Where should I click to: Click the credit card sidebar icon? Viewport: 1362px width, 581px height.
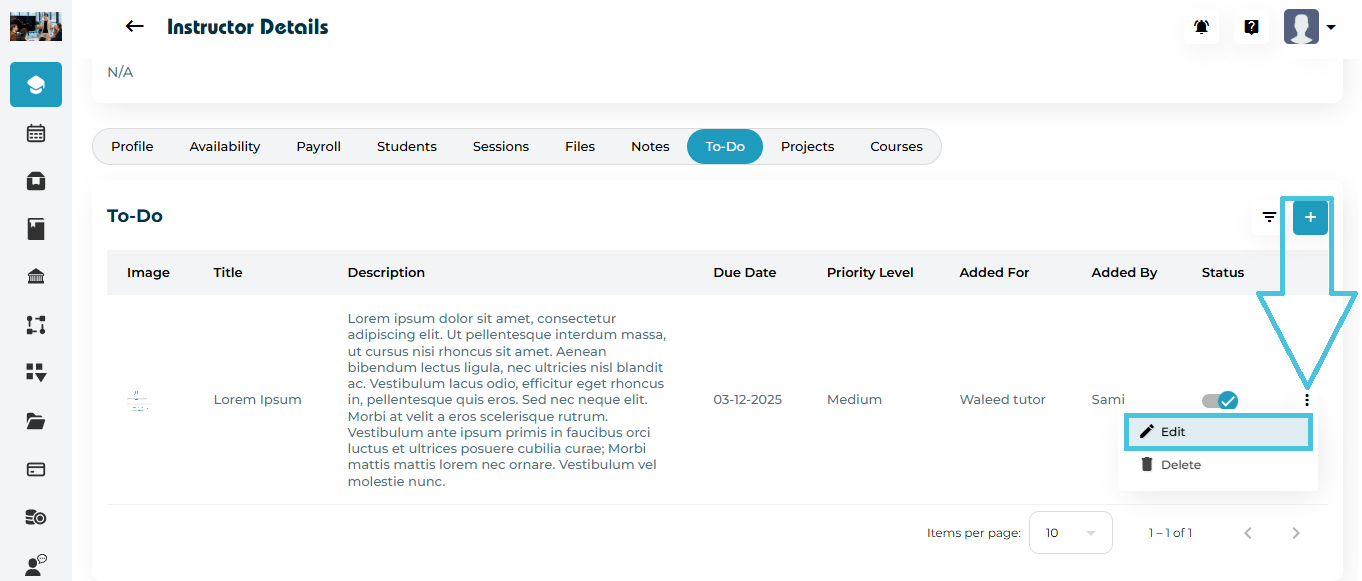click(x=36, y=469)
